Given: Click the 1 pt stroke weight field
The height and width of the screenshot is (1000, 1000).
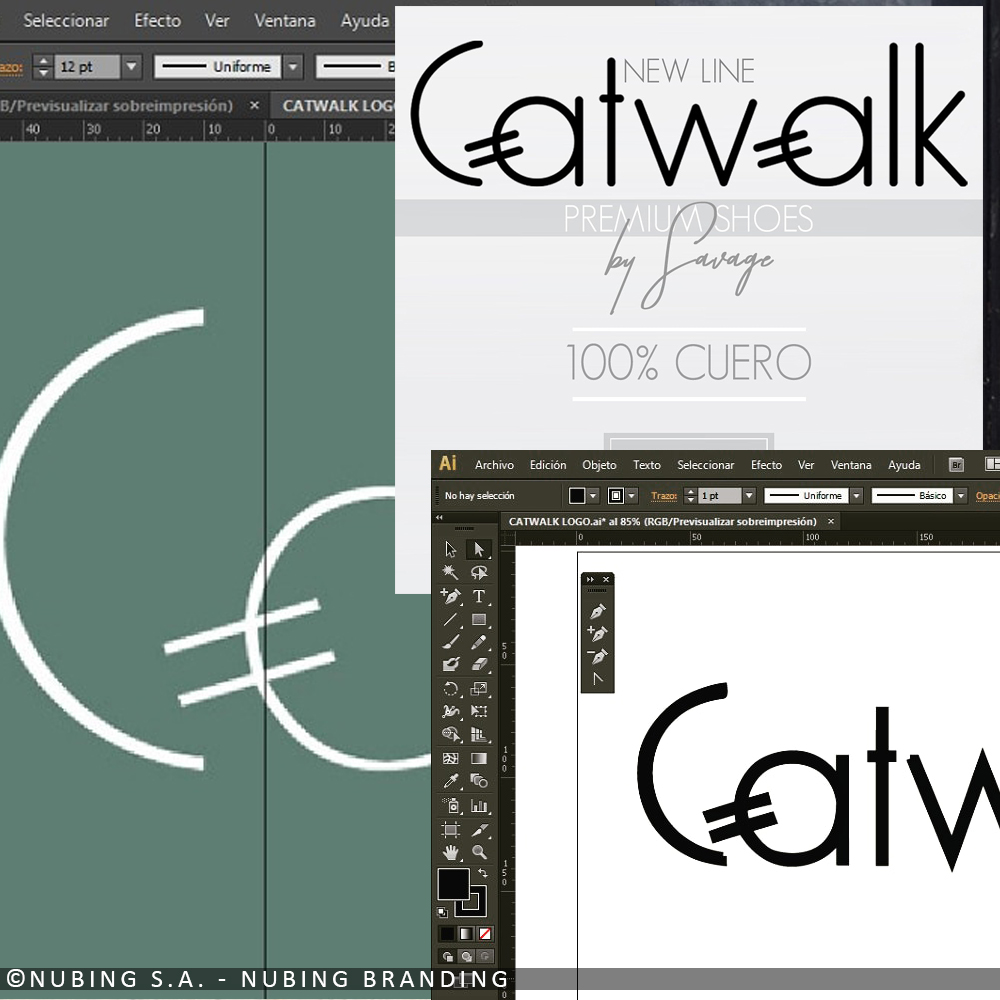Looking at the screenshot, I should point(720,496).
